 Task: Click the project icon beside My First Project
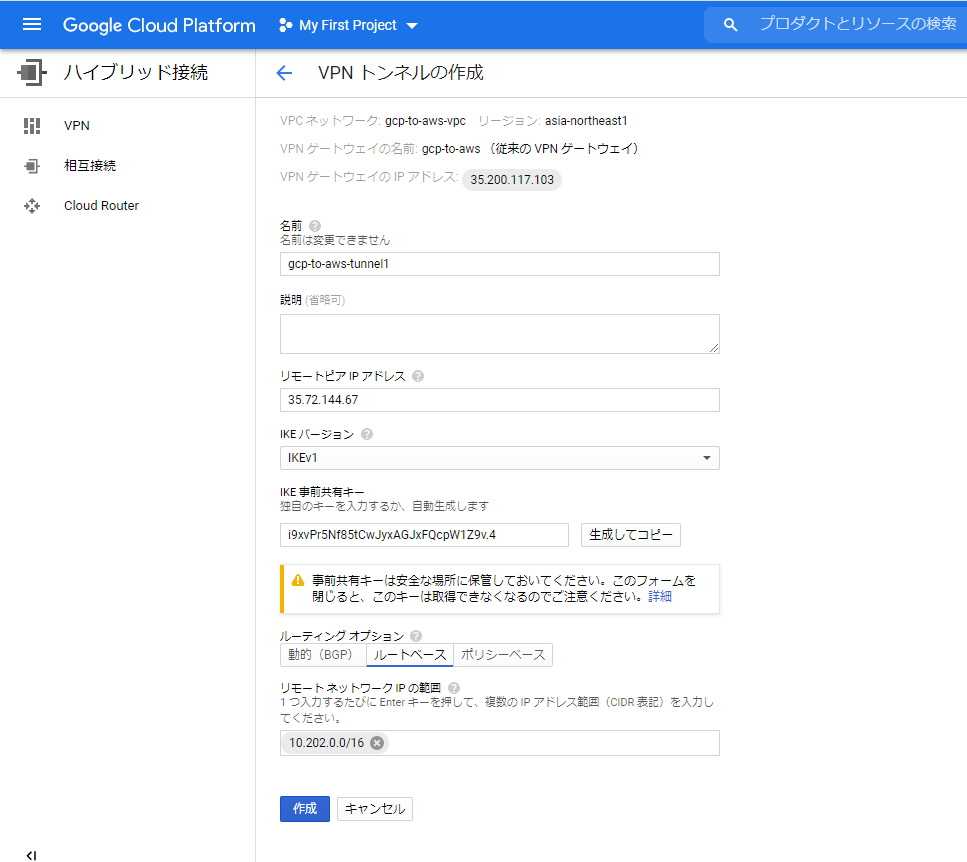point(286,25)
